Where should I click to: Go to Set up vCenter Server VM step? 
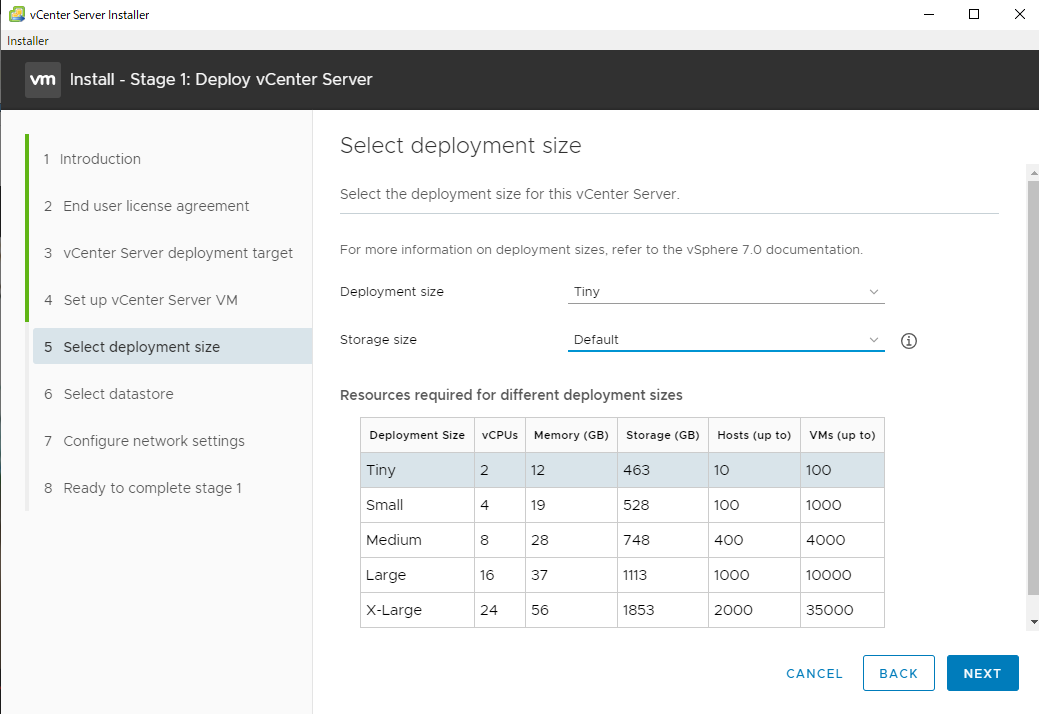[150, 300]
